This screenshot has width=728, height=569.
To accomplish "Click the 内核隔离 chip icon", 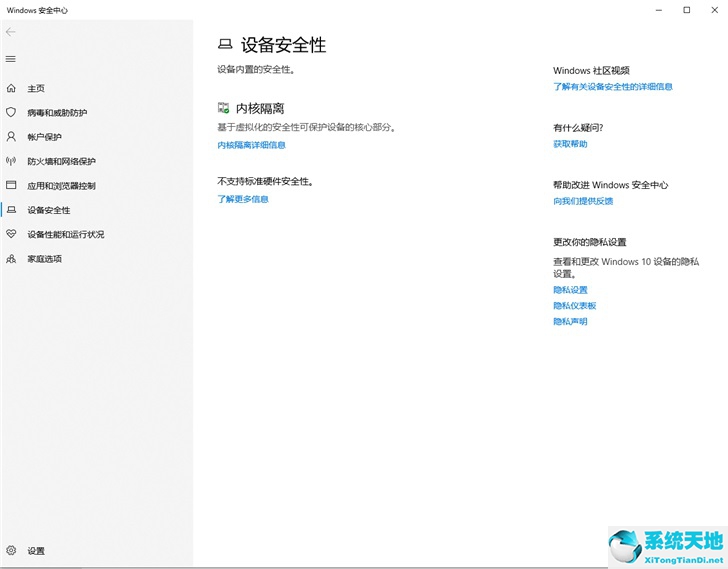I will point(223,108).
